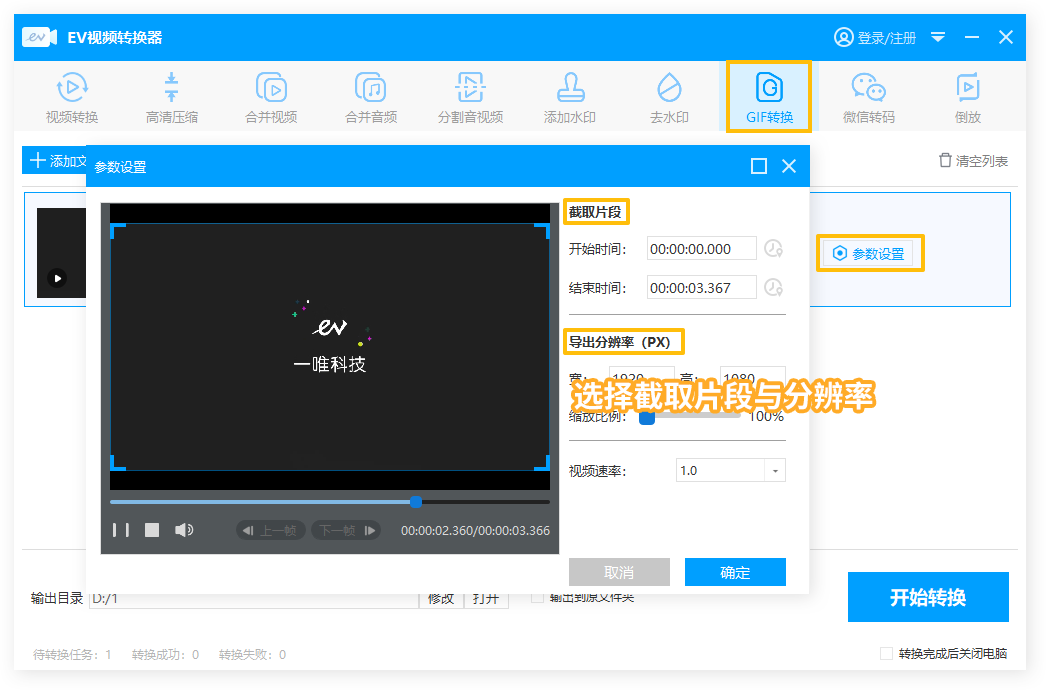Stop the video preview playback

pos(152,530)
